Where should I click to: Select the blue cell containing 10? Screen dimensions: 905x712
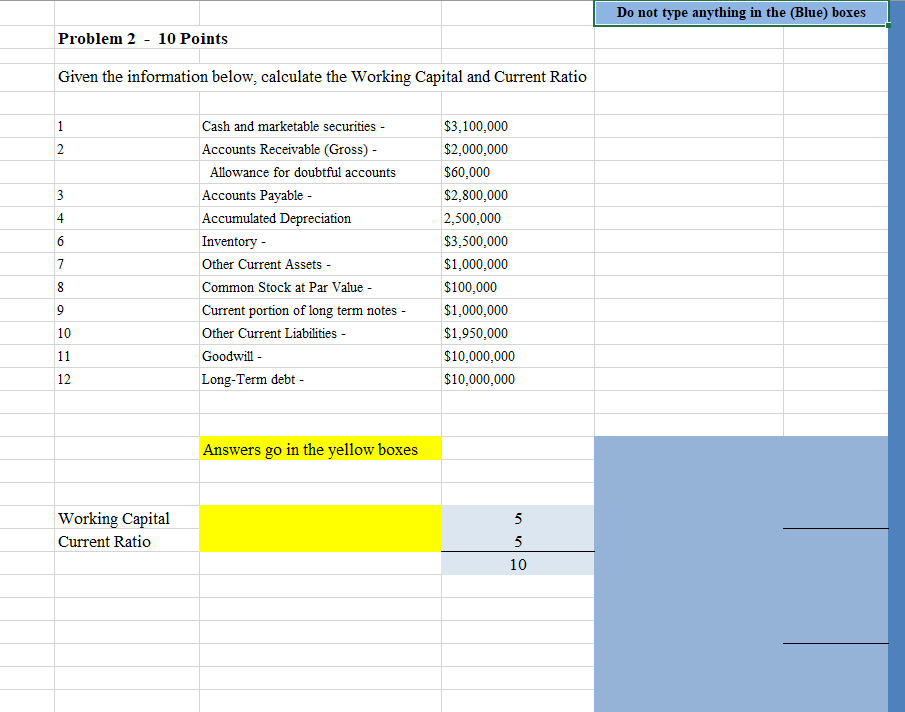pyautogui.click(x=517, y=564)
